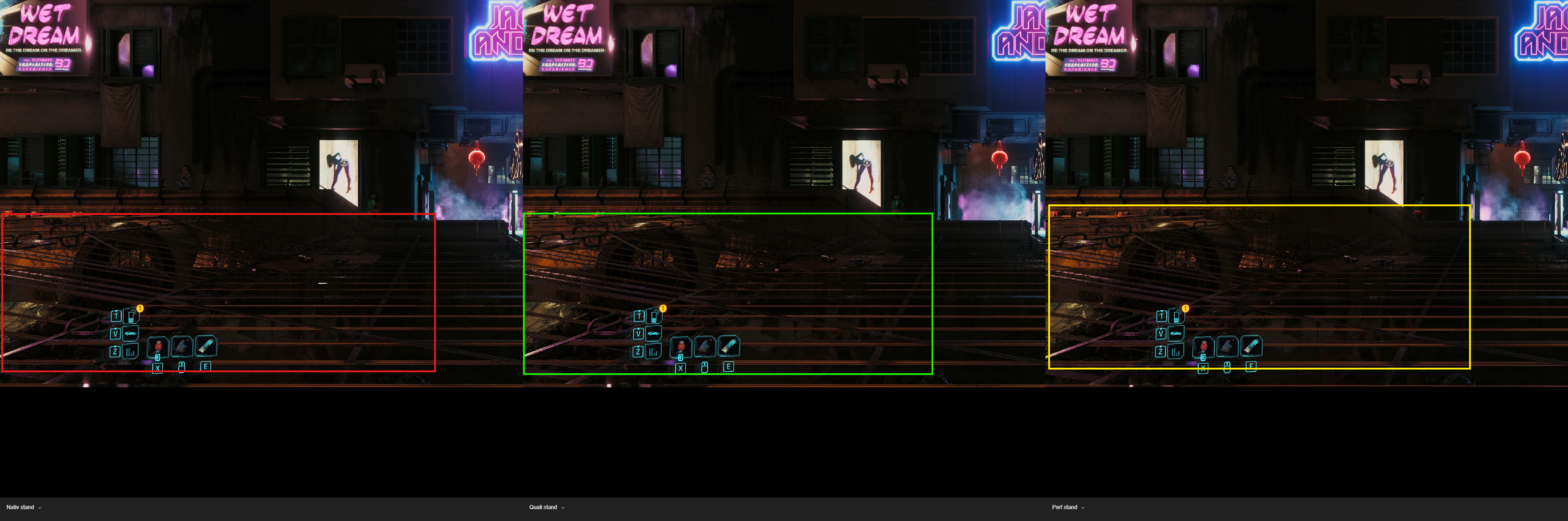Click the cyberdeck gadget slot in right image

(1227, 346)
